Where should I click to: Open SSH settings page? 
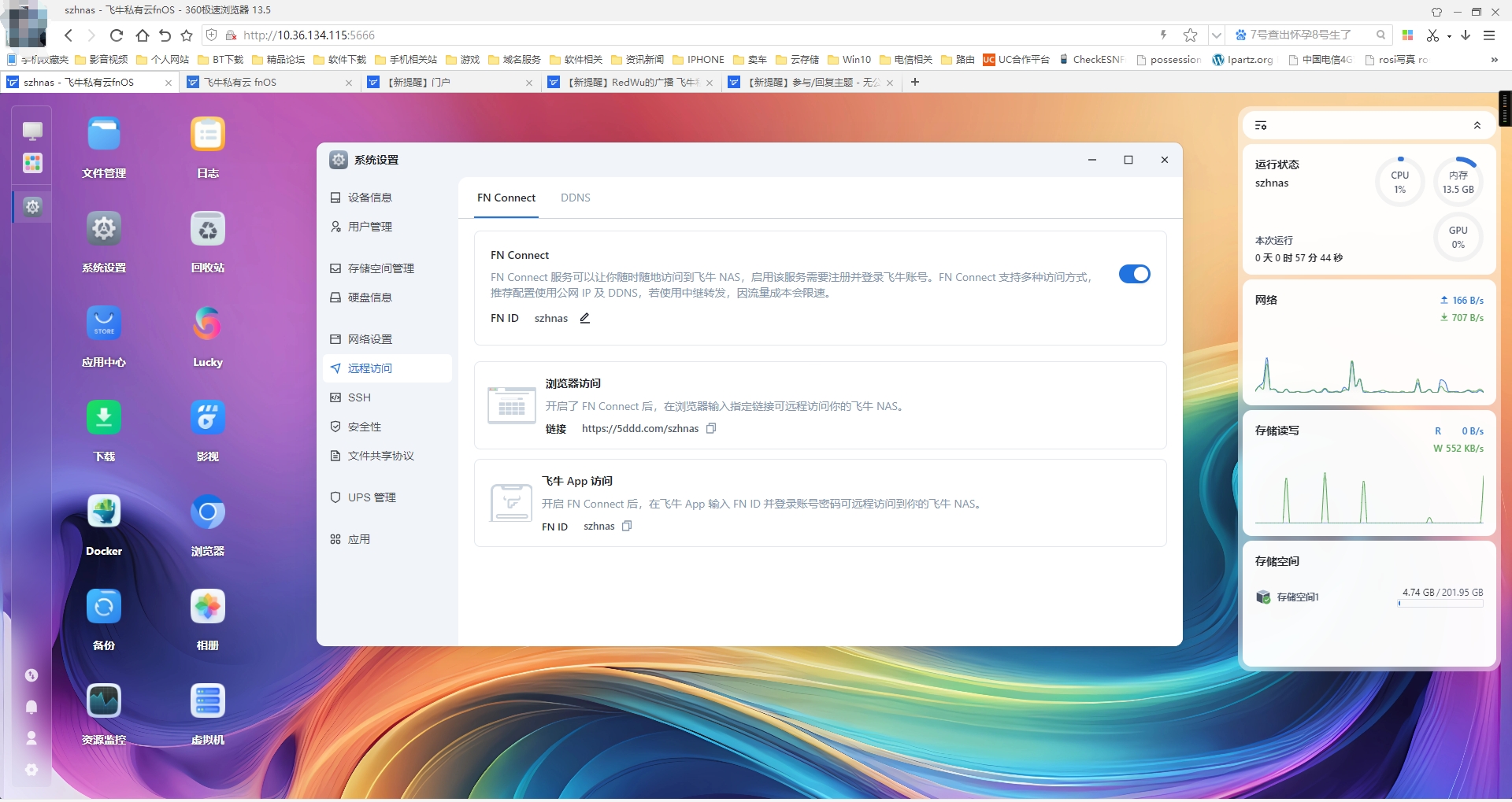(x=387, y=397)
